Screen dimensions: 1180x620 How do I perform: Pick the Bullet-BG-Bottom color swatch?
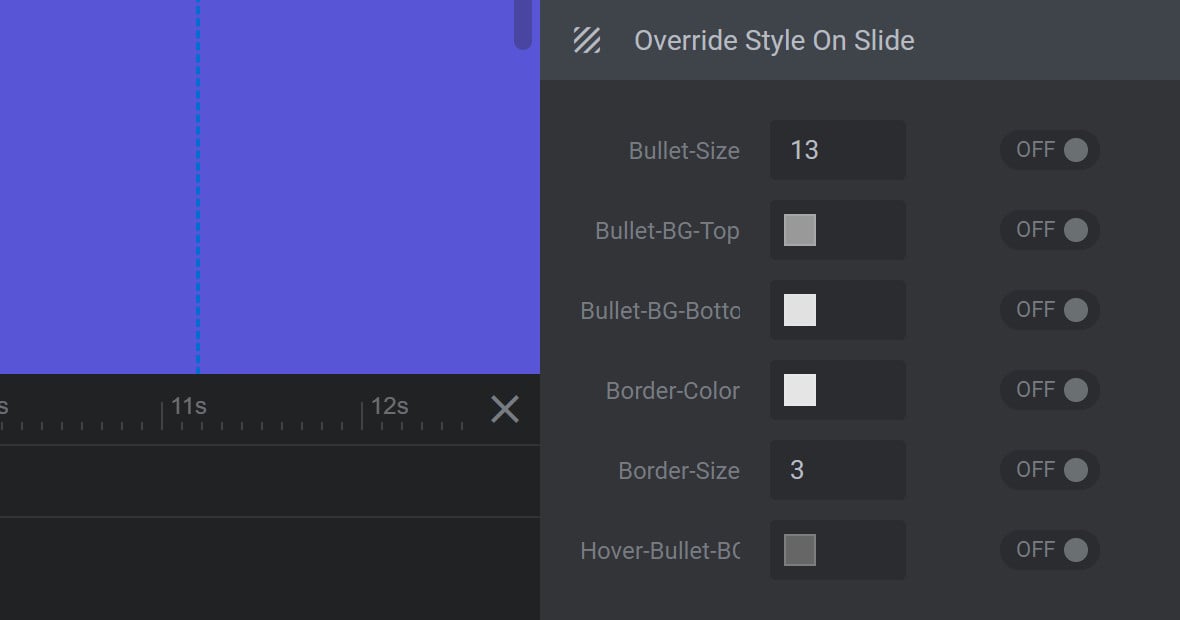coord(800,310)
